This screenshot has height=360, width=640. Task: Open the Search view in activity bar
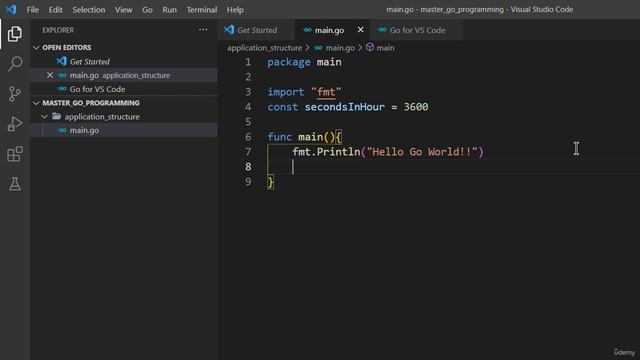click(15, 64)
